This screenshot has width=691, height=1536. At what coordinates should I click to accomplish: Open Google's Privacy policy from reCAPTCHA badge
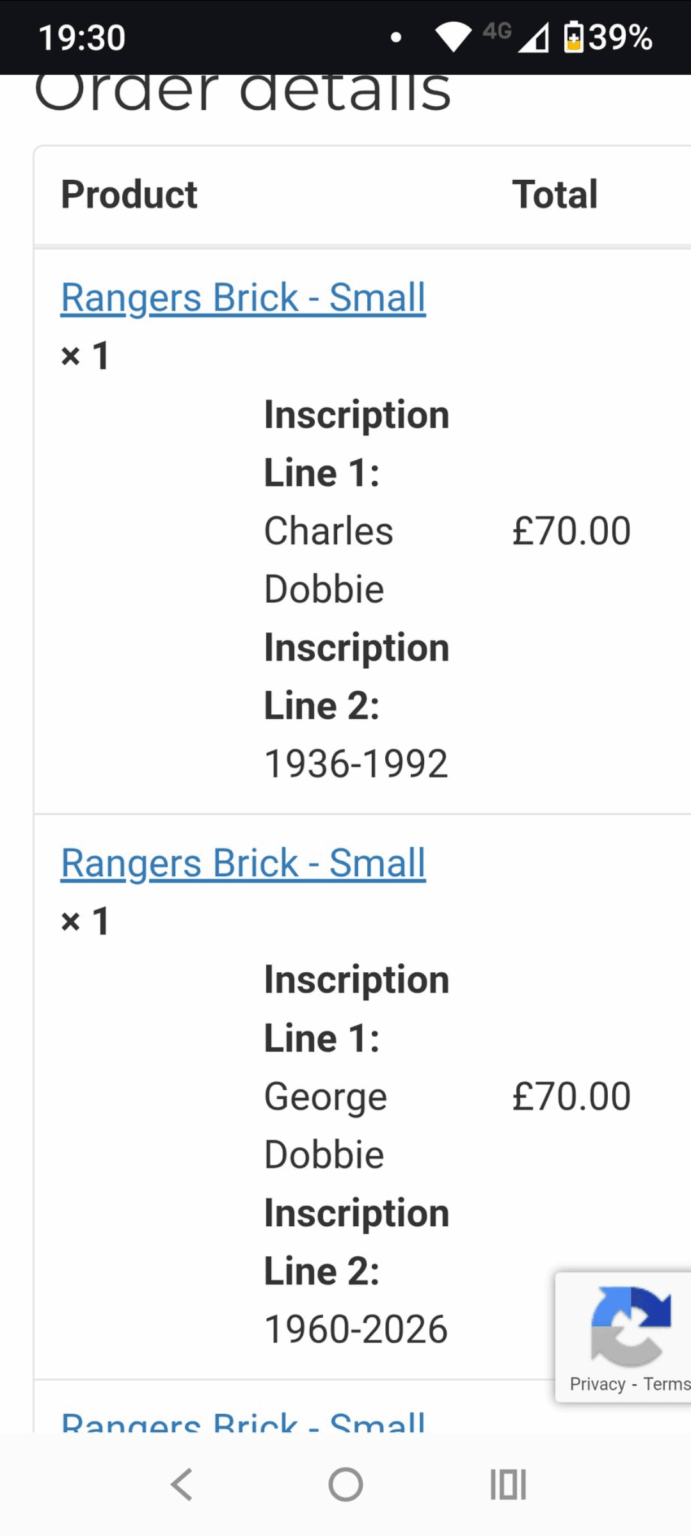coord(596,1384)
